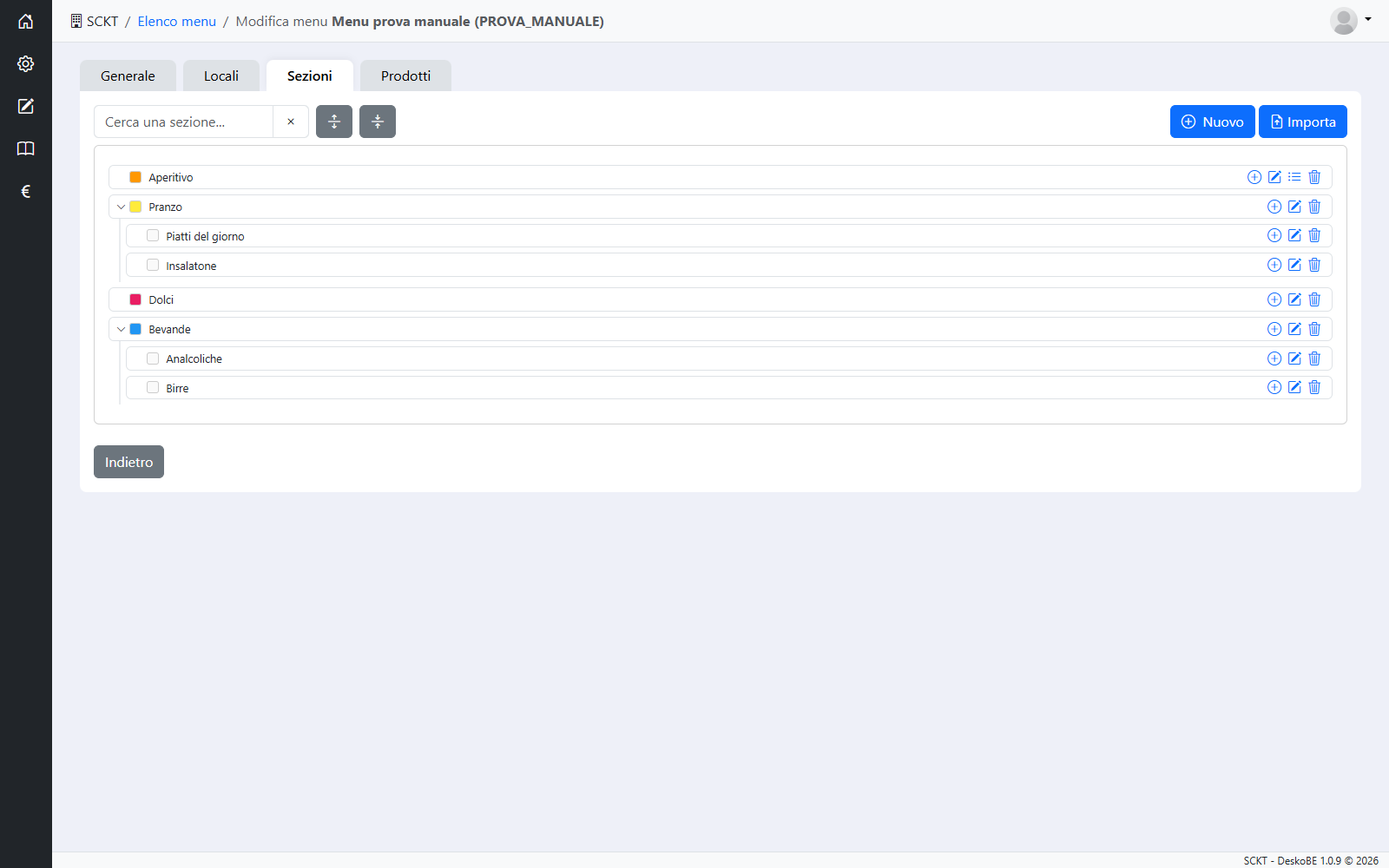Viewport: 1389px width, 868px height.
Task: Switch to the Locali tab
Action: (221, 76)
